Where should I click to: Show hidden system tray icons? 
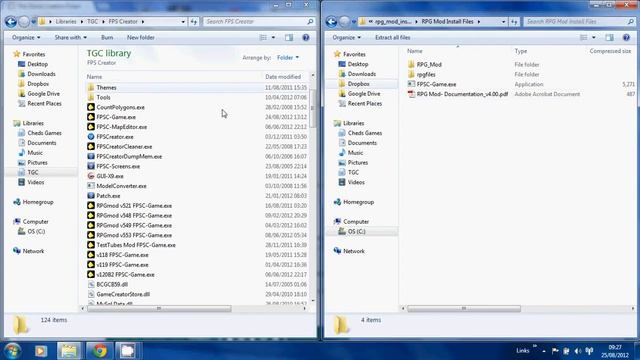[x=544, y=351]
